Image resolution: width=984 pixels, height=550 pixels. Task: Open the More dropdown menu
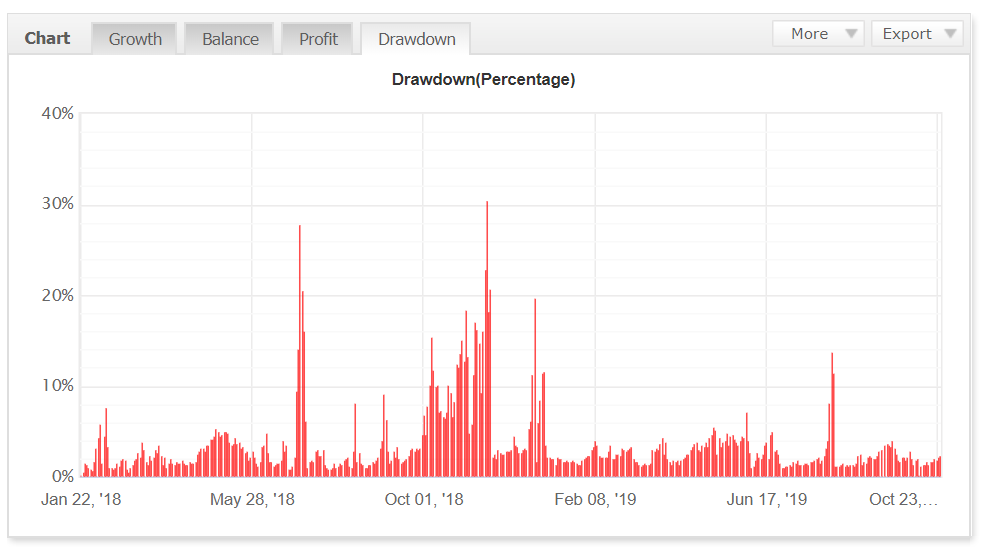(x=818, y=34)
